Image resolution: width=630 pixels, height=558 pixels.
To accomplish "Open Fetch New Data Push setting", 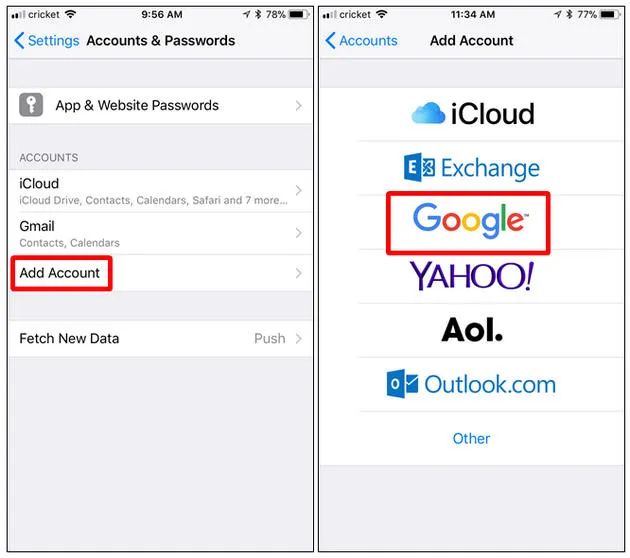I will pyautogui.click(x=160, y=338).
